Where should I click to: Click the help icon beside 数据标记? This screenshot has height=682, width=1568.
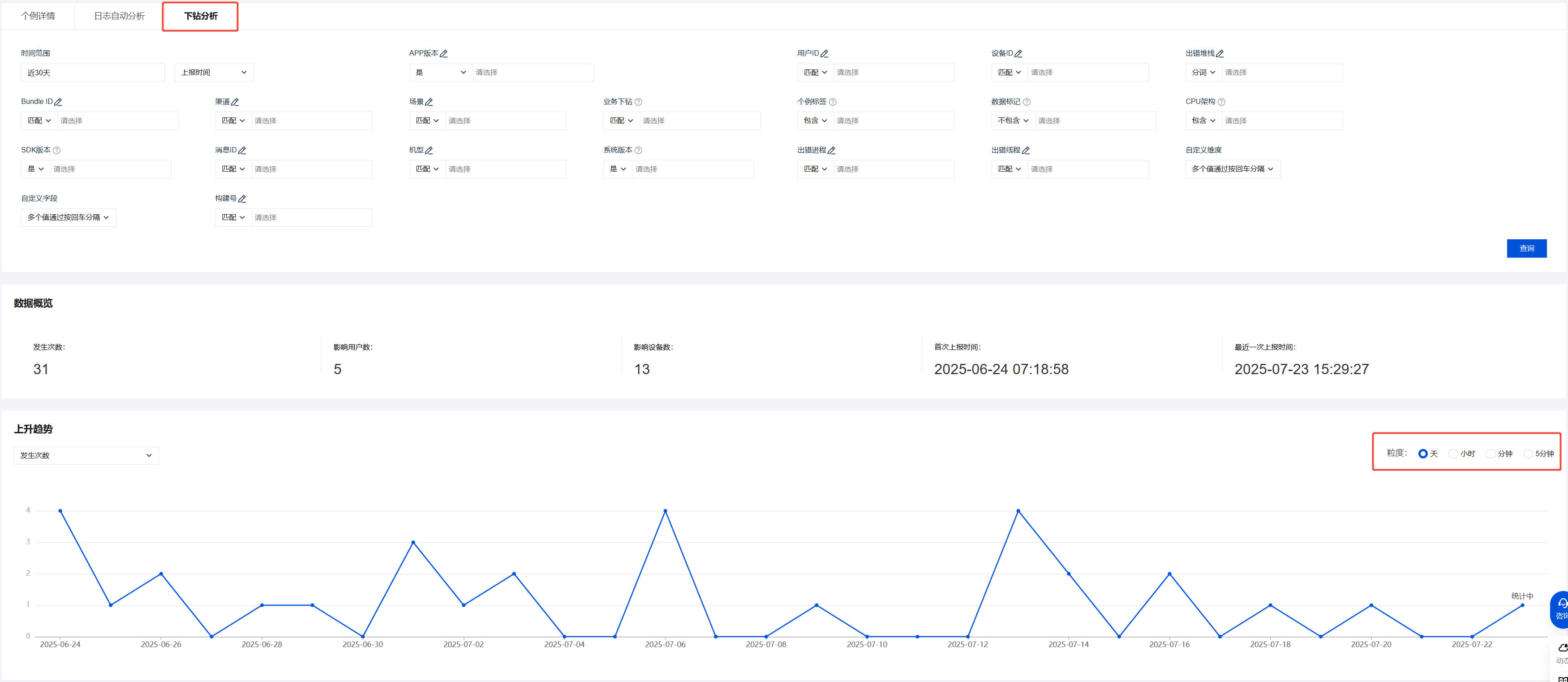[x=1027, y=102]
